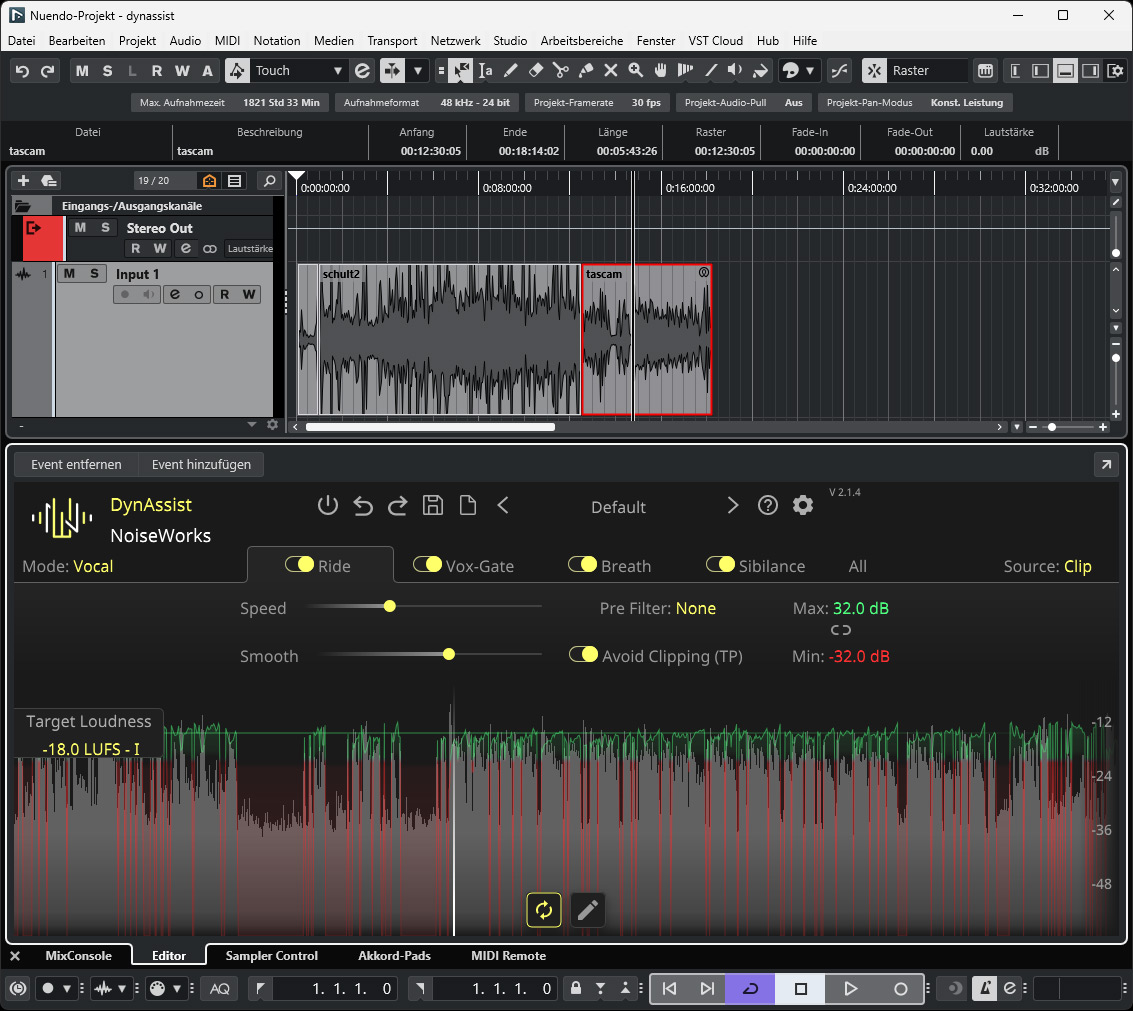This screenshot has height=1011, width=1133.
Task: Open DynAssist settings gear
Action: [x=803, y=506]
